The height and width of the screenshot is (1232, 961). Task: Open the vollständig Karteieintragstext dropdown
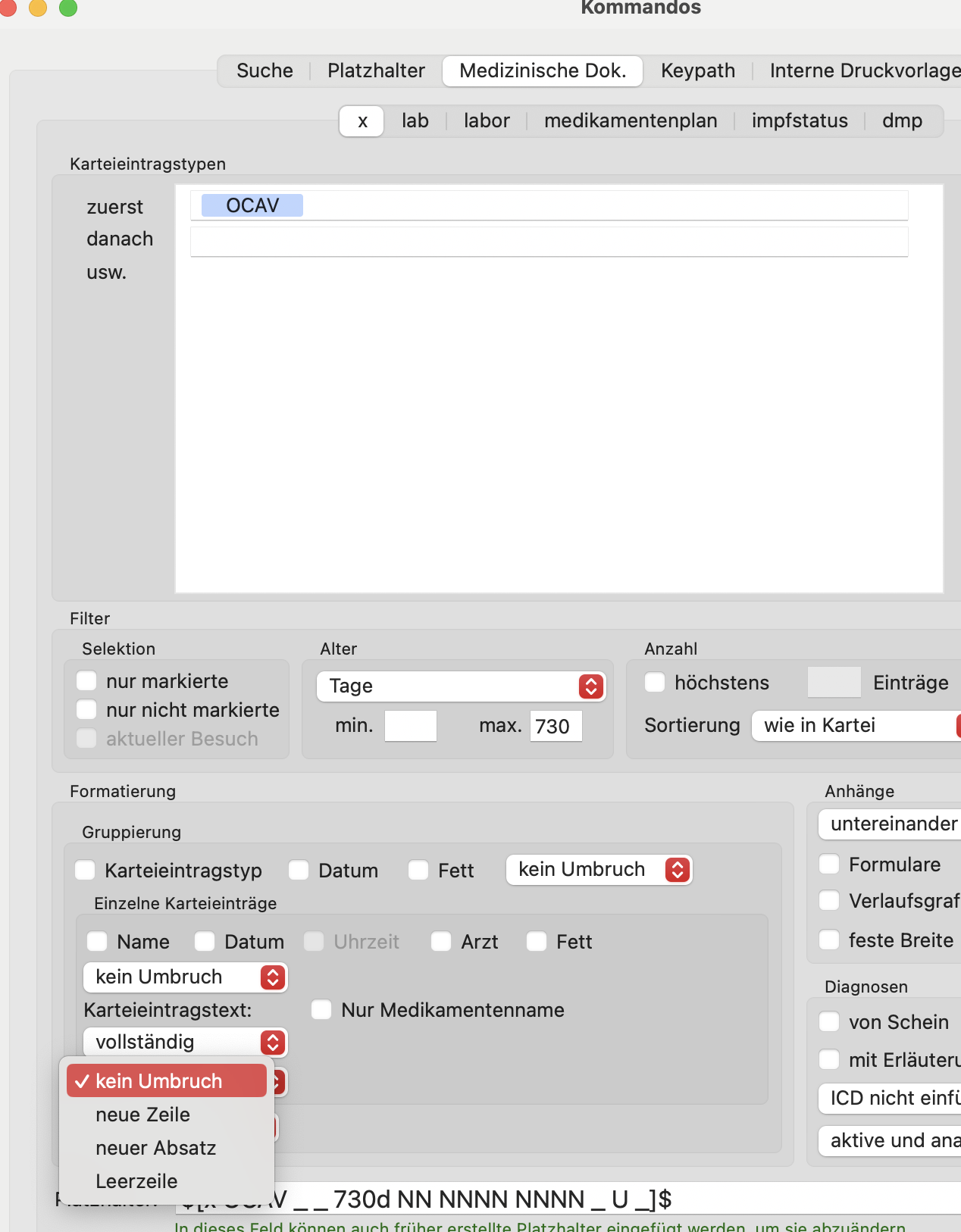click(185, 1042)
